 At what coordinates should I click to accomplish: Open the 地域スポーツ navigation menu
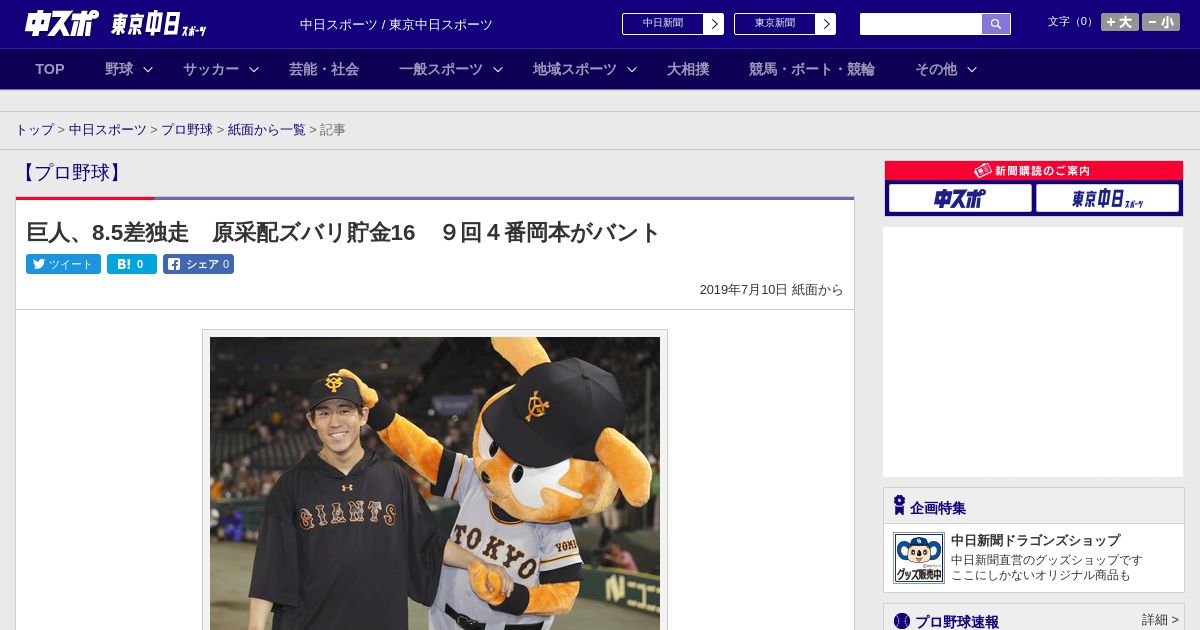tap(575, 69)
